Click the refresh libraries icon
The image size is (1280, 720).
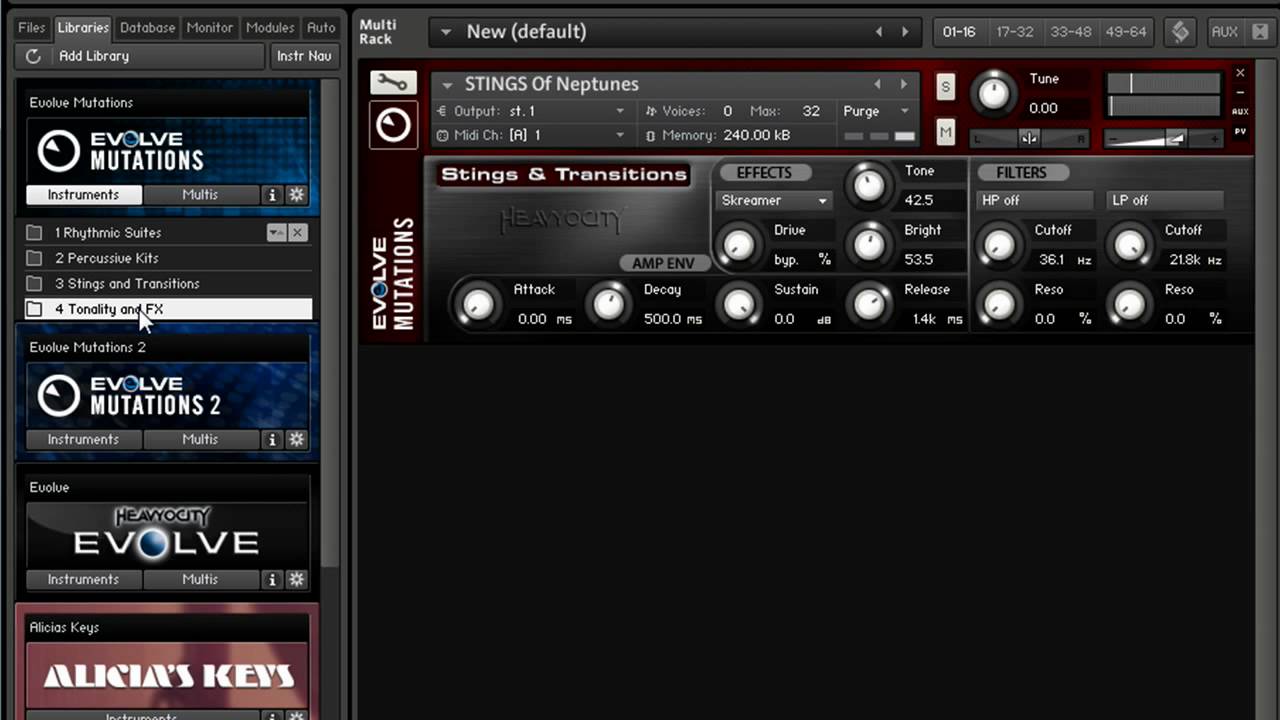point(33,56)
